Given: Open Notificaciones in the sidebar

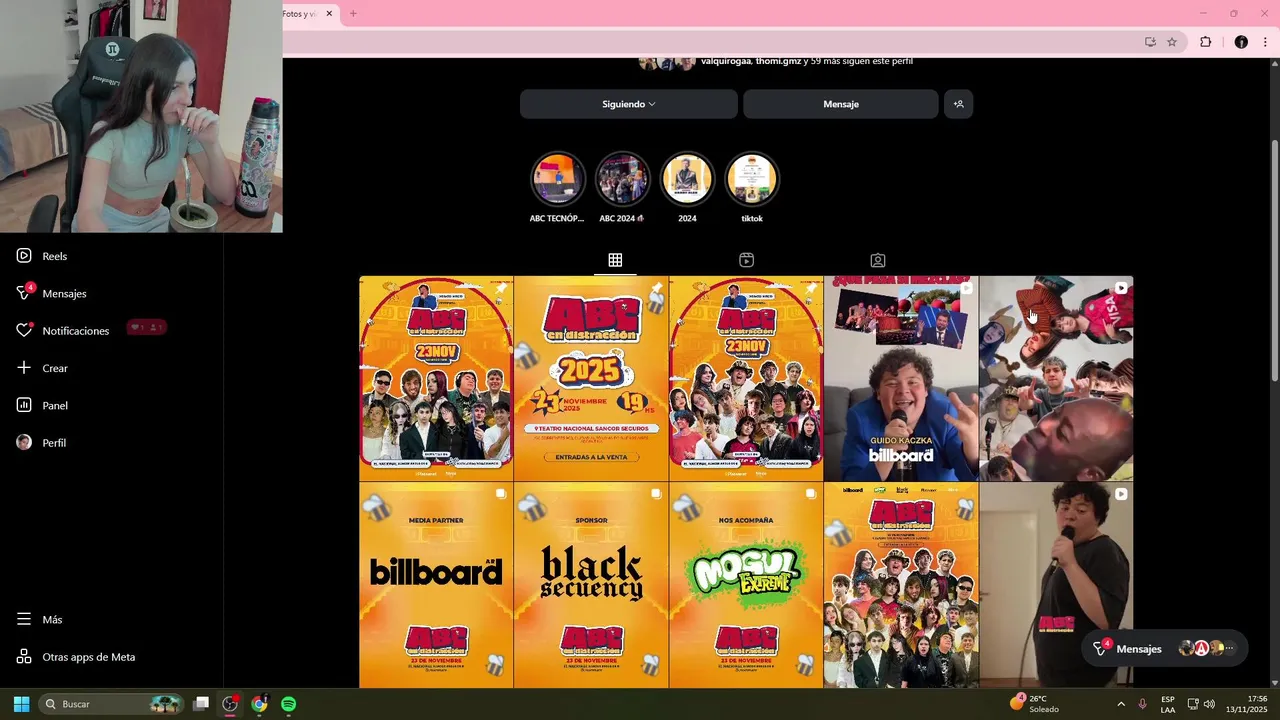Looking at the screenshot, I should tap(62, 331).
